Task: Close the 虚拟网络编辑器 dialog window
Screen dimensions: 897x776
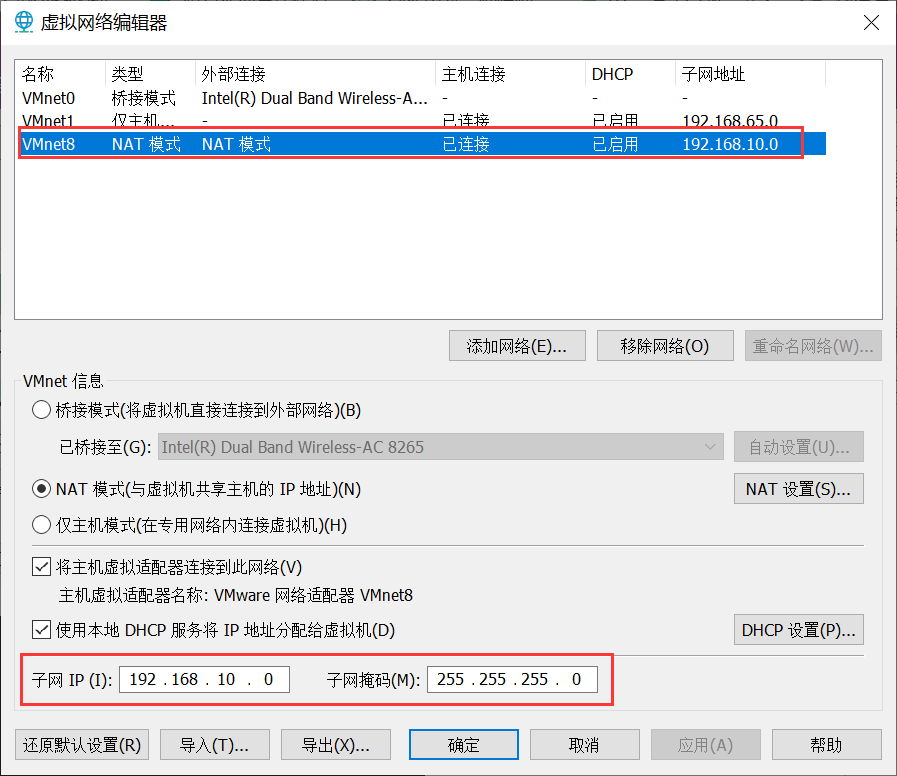Action: pyautogui.click(x=871, y=22)
